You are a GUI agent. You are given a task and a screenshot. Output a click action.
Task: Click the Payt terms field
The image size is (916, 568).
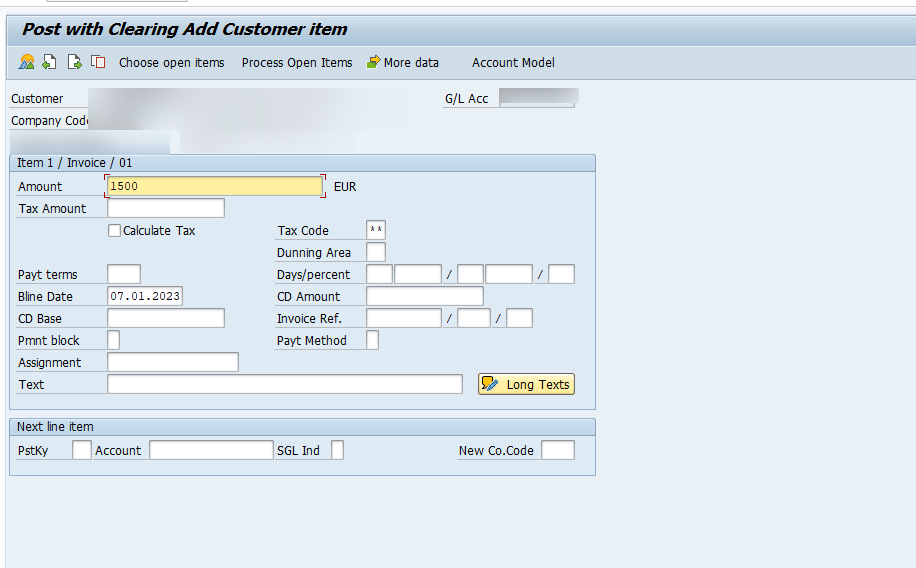point(124,274)
